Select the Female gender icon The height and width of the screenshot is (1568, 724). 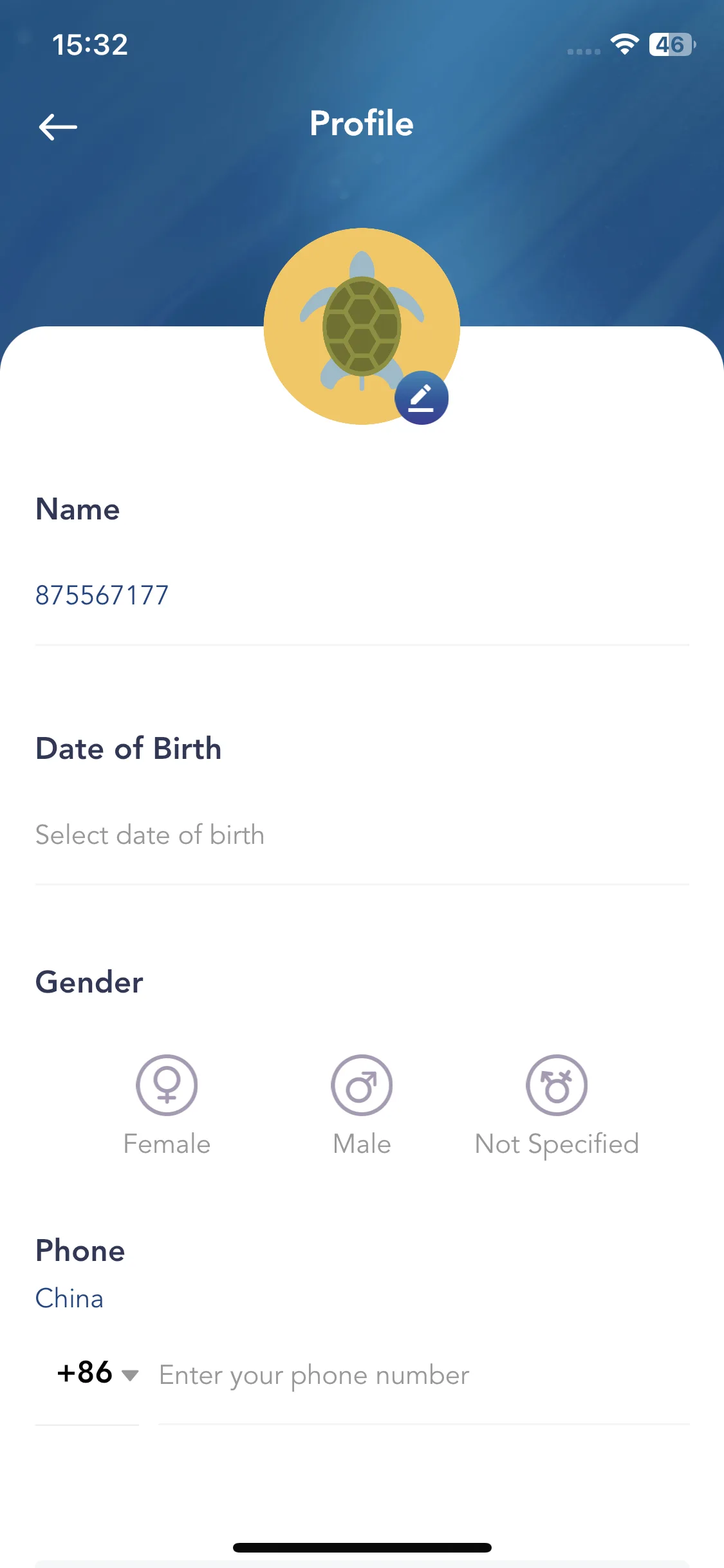[x=167, y=1085]
